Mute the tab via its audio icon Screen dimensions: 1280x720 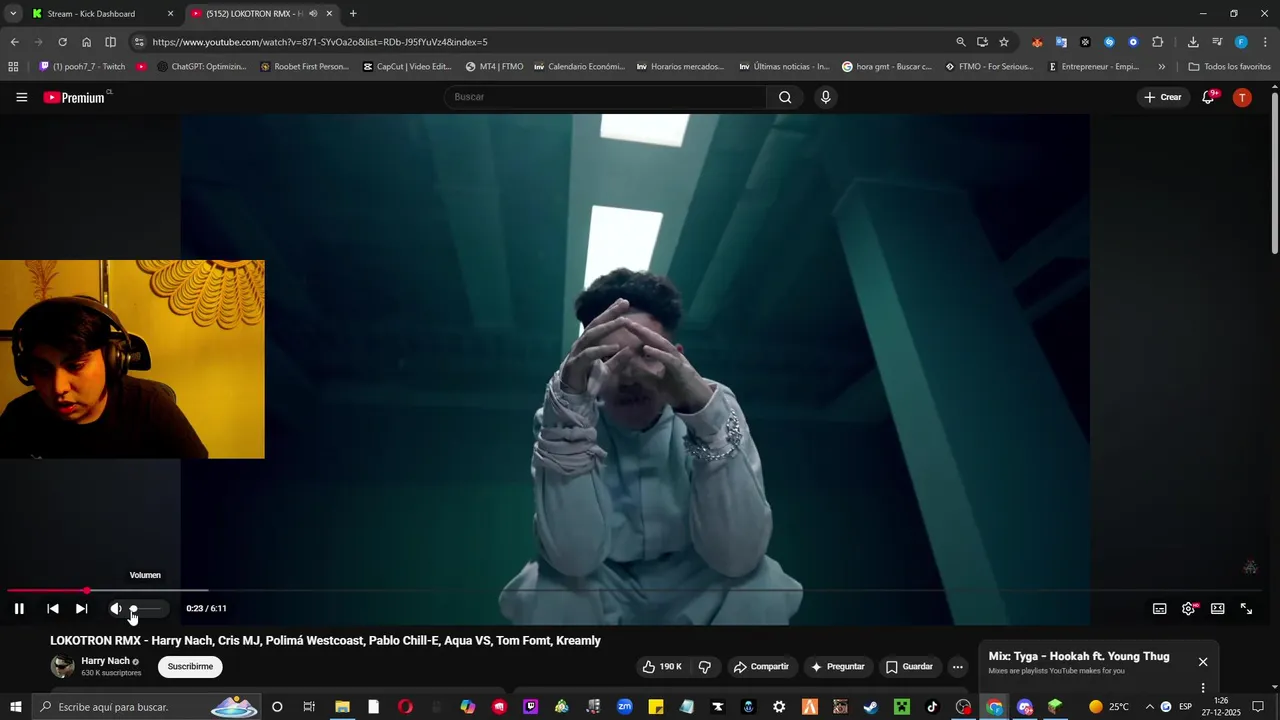pyautogui.click(x=313, y=14)
